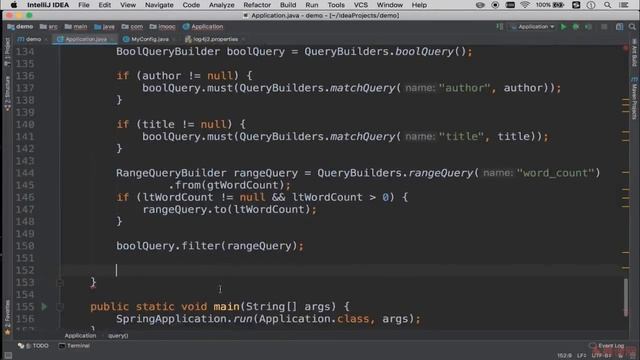Click the demo project breadcrumb
640x360 pixels.
coord(20,27)
